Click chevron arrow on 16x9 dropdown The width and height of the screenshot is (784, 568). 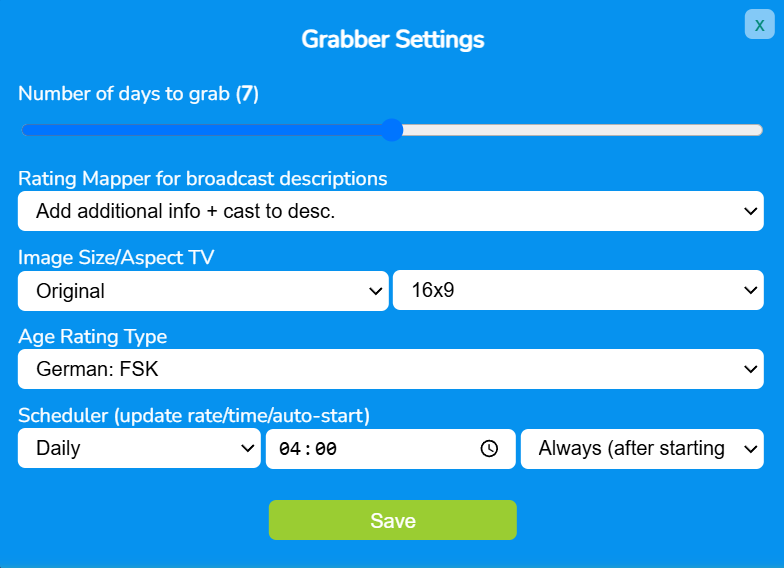[x=750, y=290]
